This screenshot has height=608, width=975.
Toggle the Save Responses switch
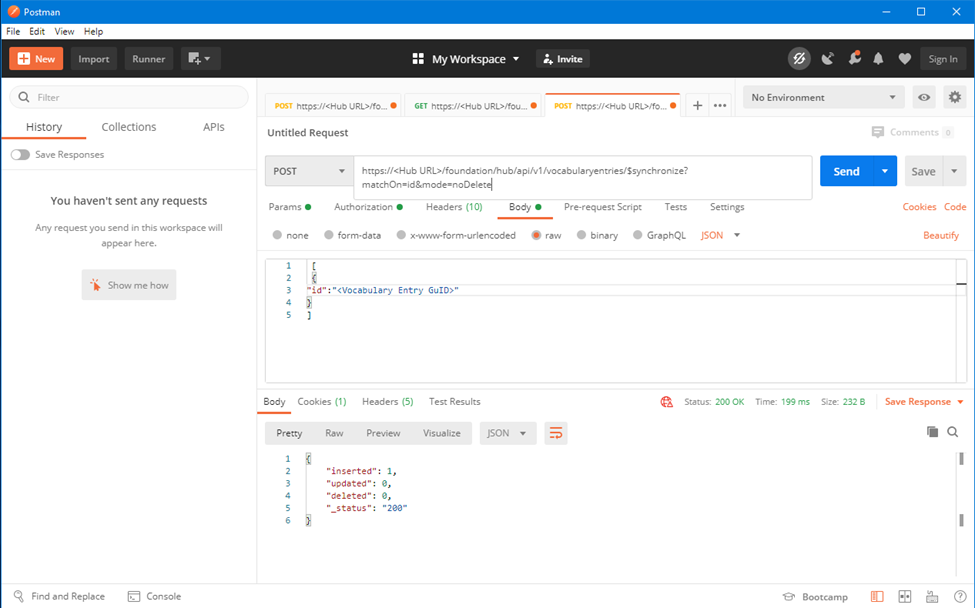tap(20, 155)
